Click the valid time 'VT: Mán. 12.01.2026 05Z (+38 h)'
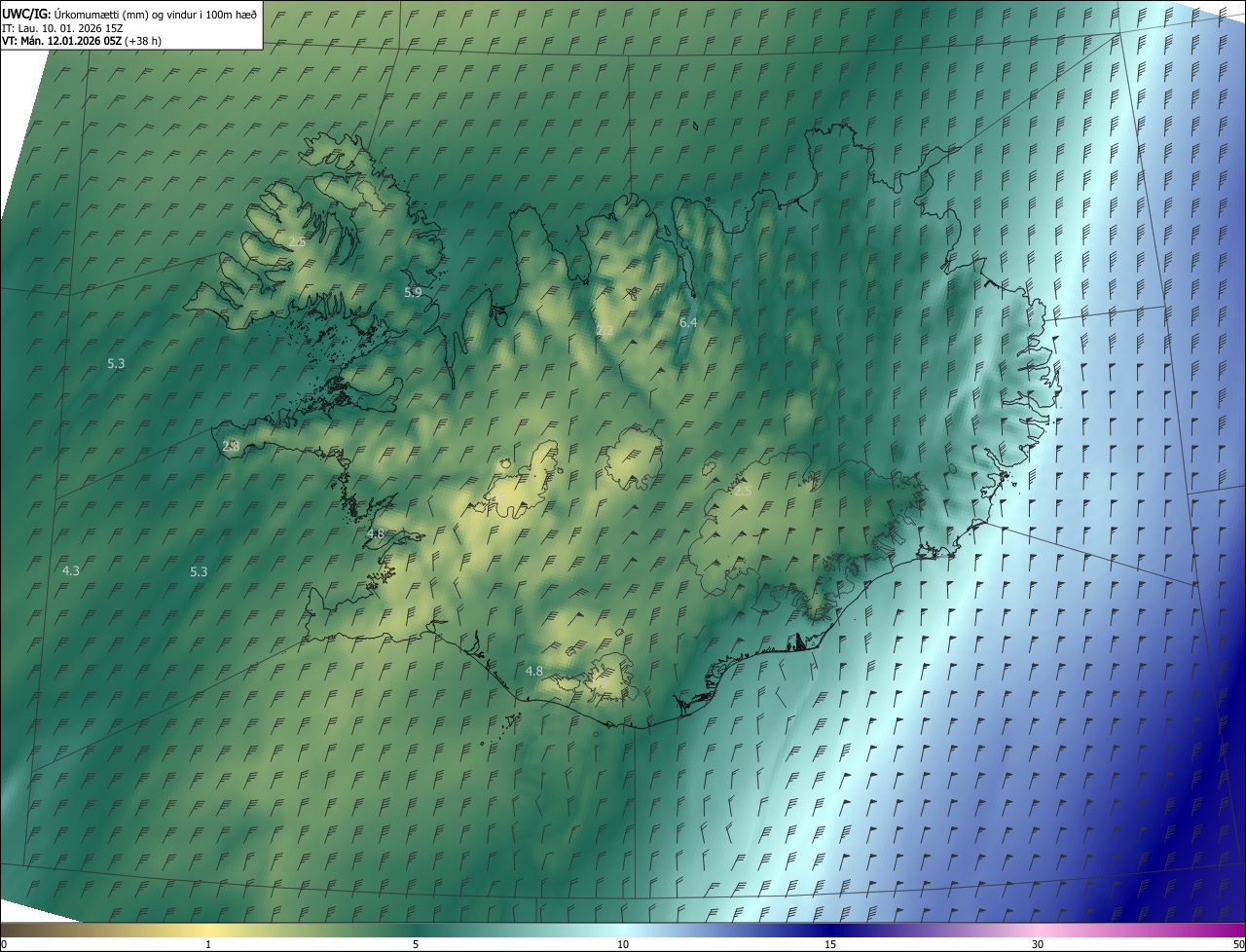Screen dimensions: 1246x952 82,41
